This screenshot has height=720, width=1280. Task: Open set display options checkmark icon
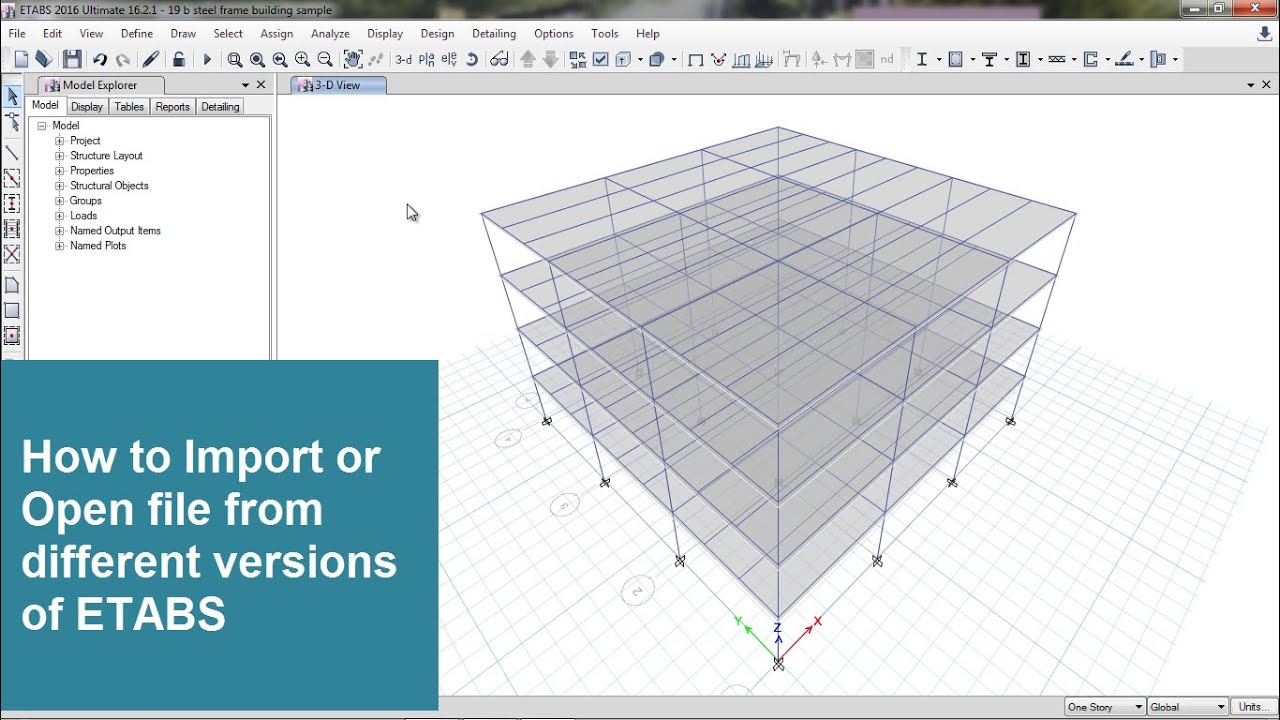coord(600,60)
